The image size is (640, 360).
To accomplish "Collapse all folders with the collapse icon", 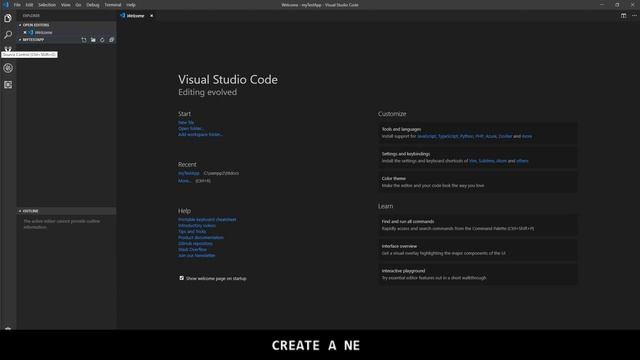I will pos(111,40).
